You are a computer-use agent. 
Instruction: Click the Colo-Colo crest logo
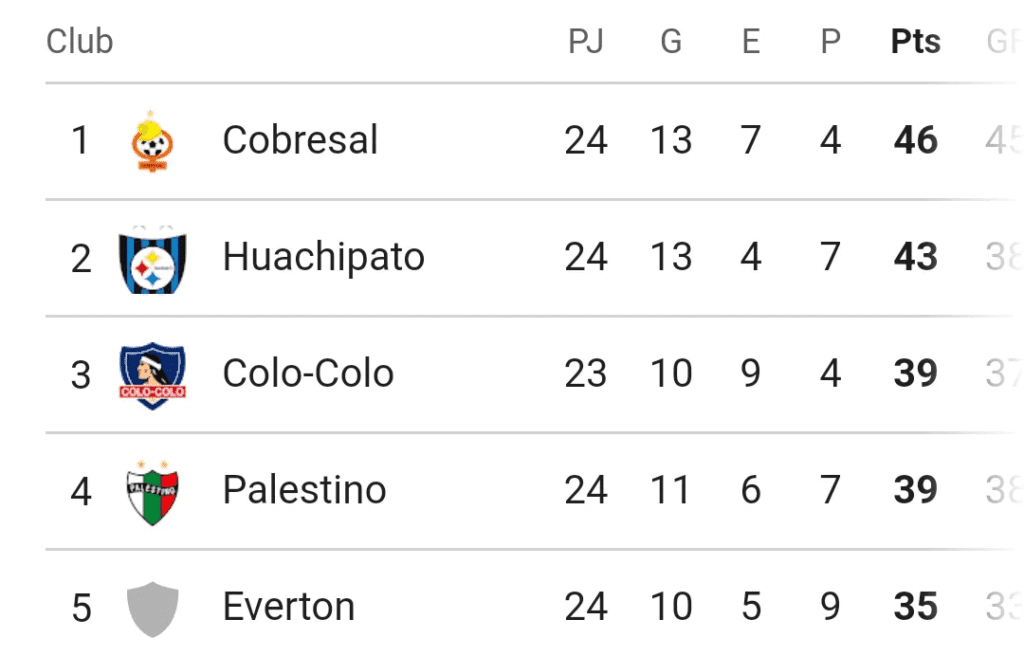(x=152, y=376)
